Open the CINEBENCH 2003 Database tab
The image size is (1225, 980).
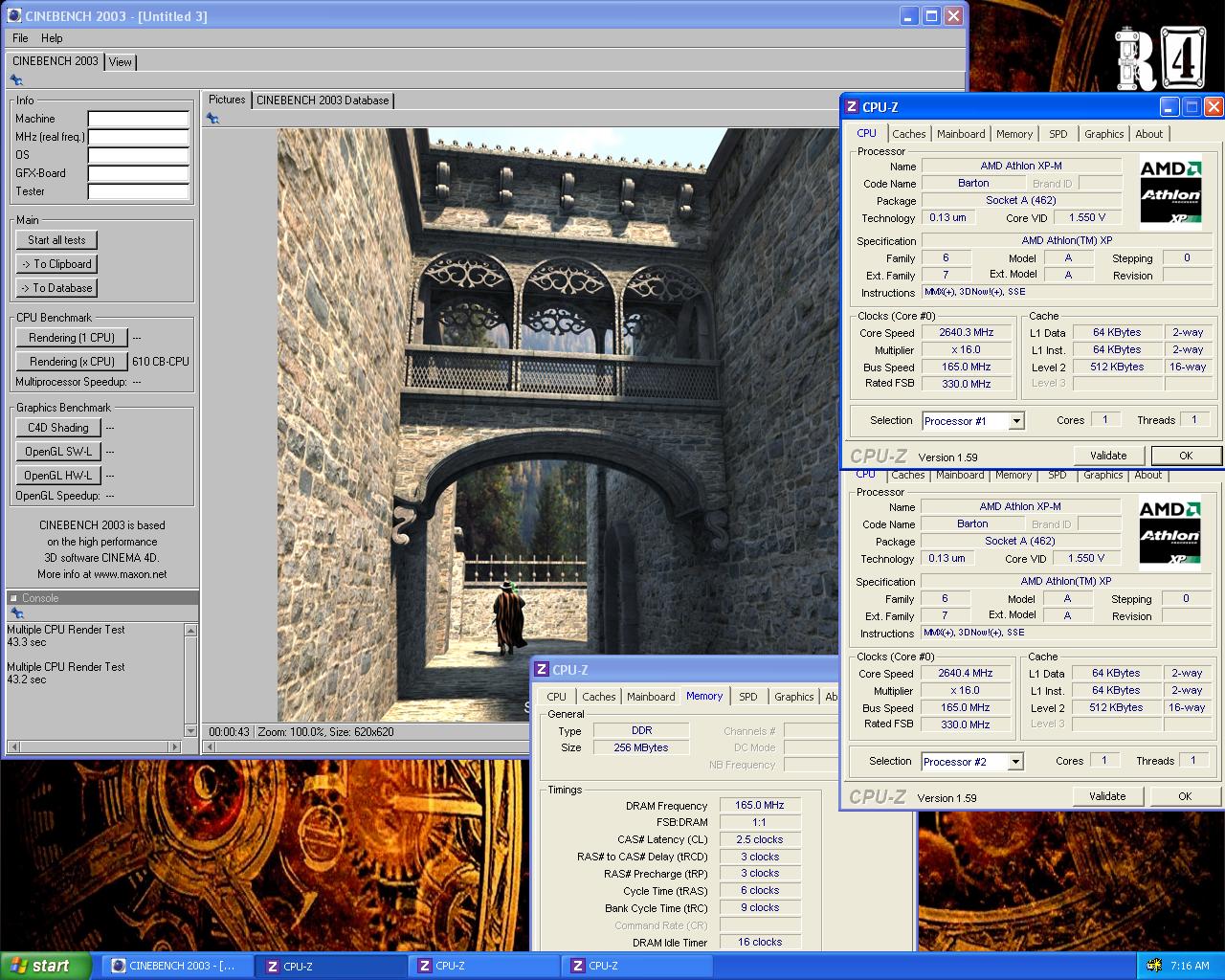323,100
